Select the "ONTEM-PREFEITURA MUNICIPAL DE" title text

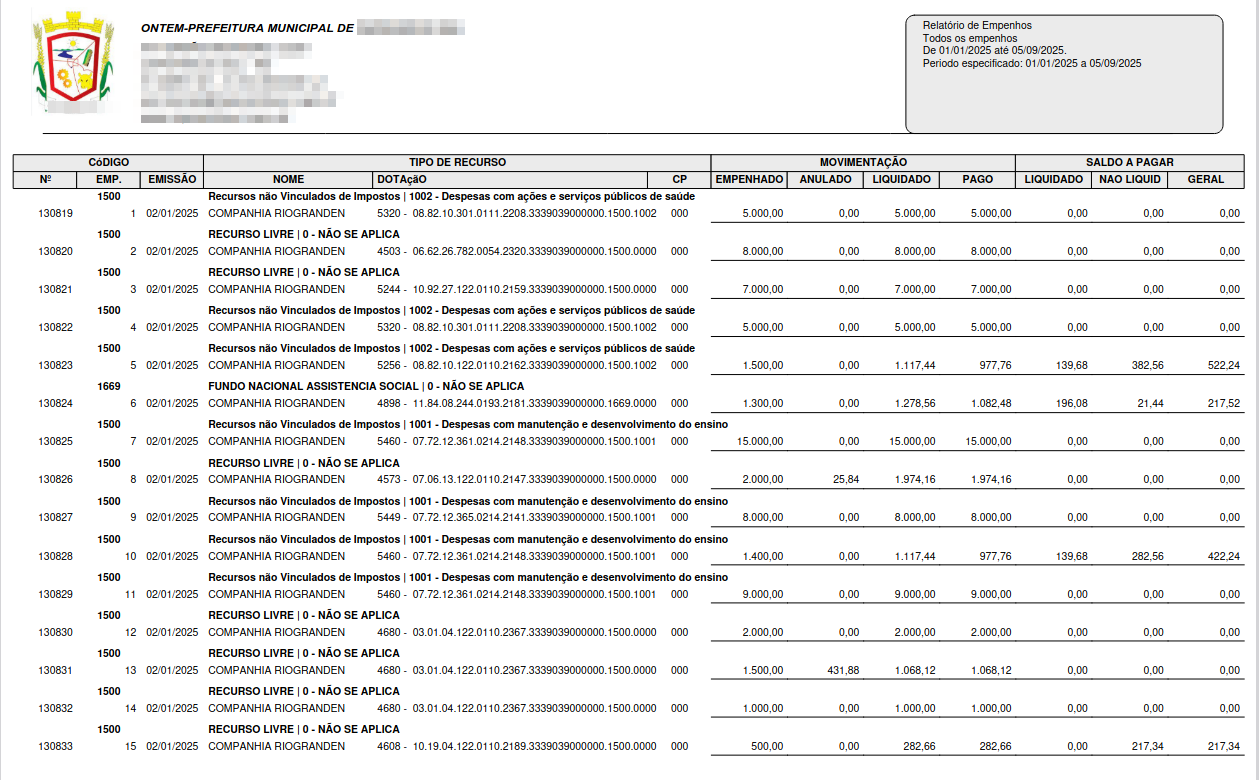pyautogui.click(x=247, y=28)
